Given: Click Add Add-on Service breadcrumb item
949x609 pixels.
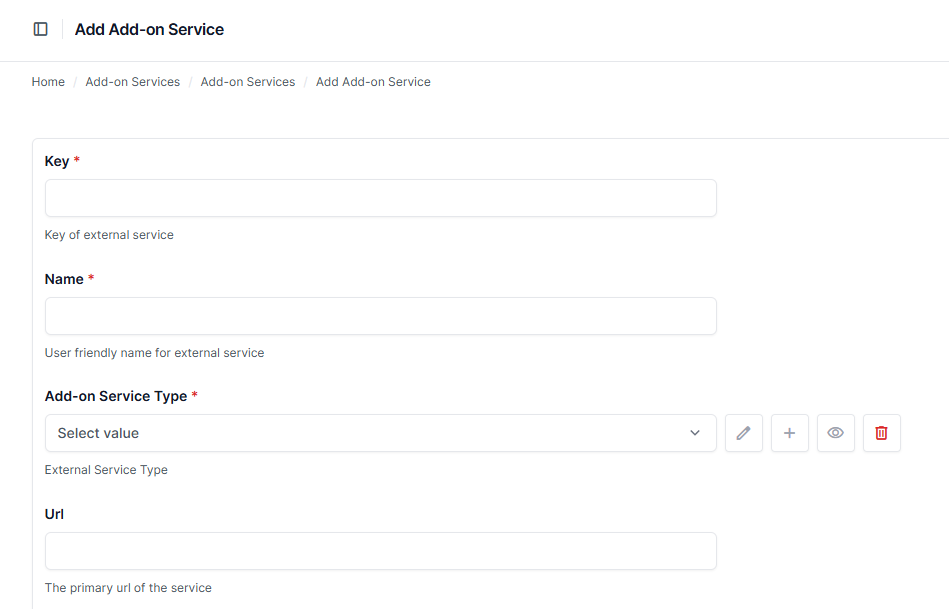Looking at the screenshot, I should (373, 82).
